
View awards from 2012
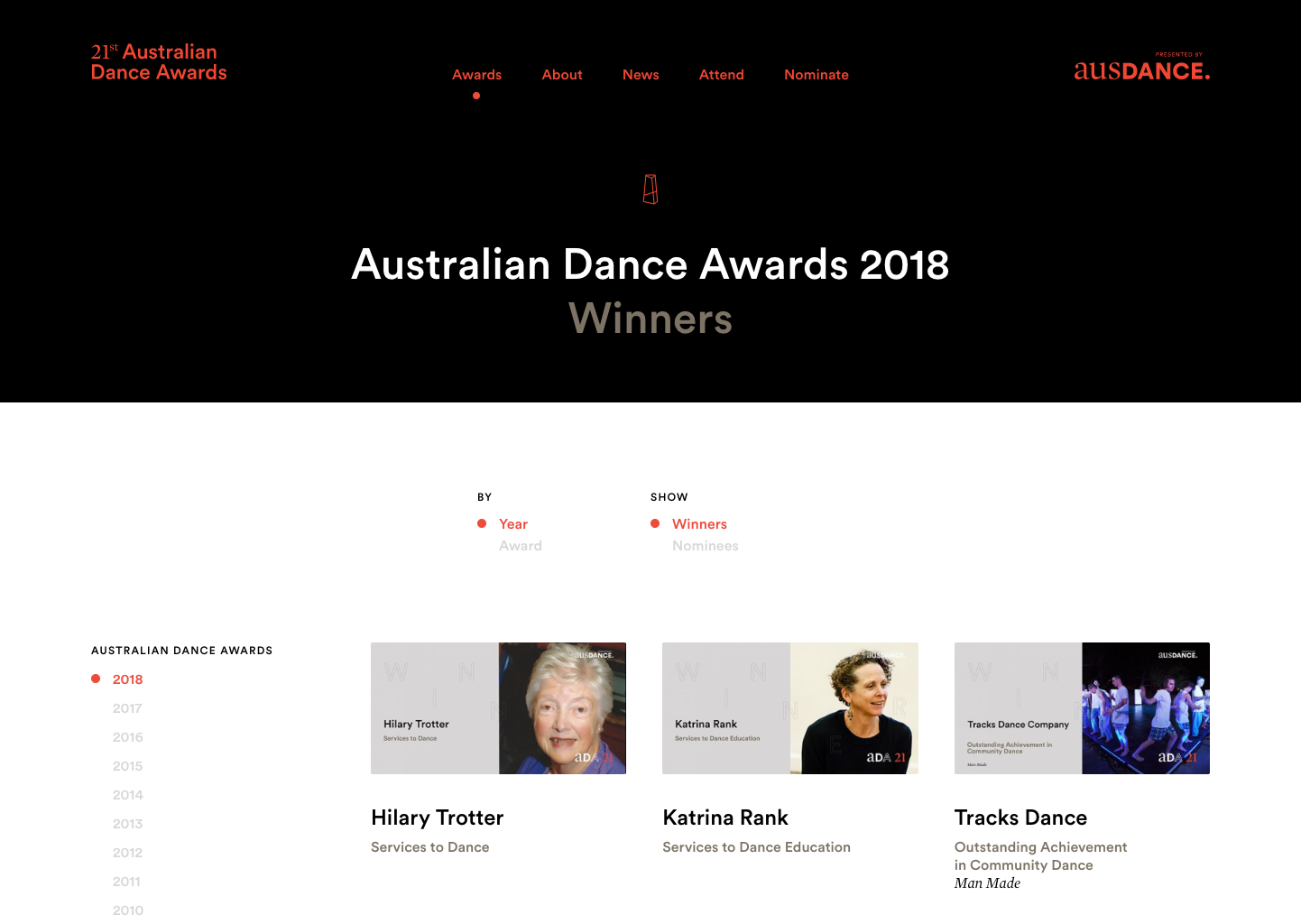[x=128, y=853]
